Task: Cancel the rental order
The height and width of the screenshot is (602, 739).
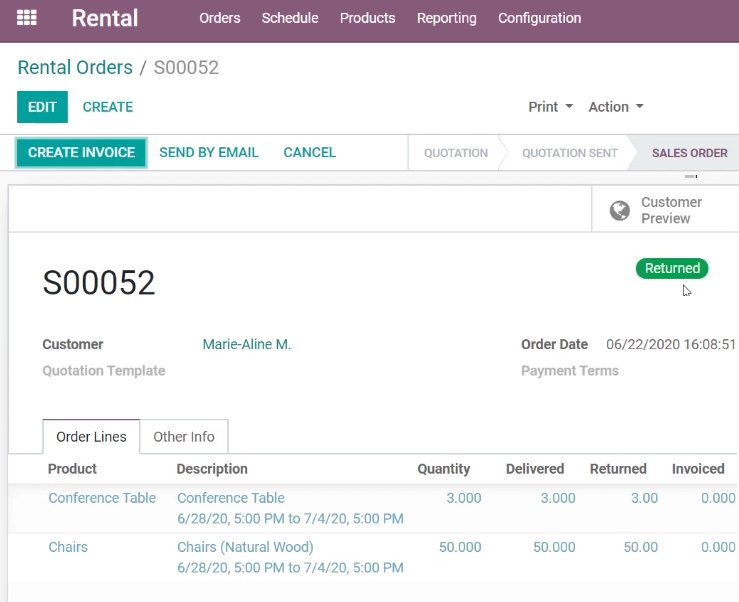Action: point(310,153)
